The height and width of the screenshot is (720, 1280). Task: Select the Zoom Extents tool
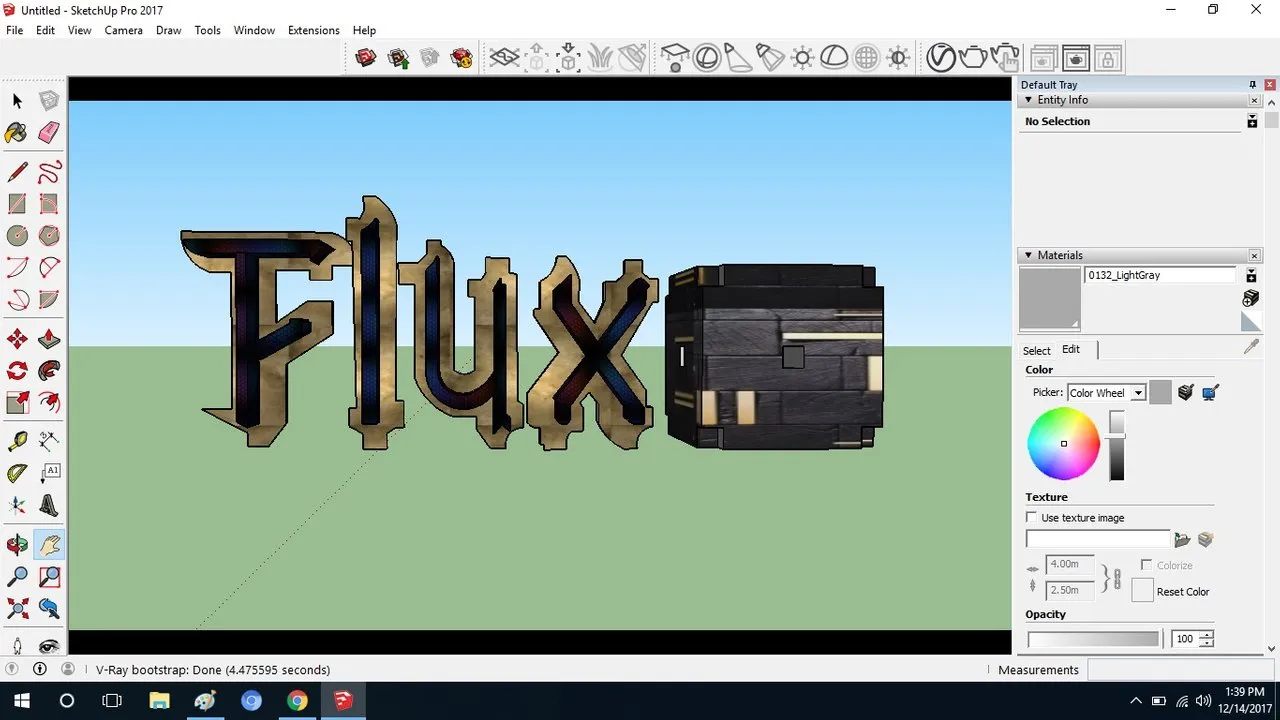tap(17, 608)
